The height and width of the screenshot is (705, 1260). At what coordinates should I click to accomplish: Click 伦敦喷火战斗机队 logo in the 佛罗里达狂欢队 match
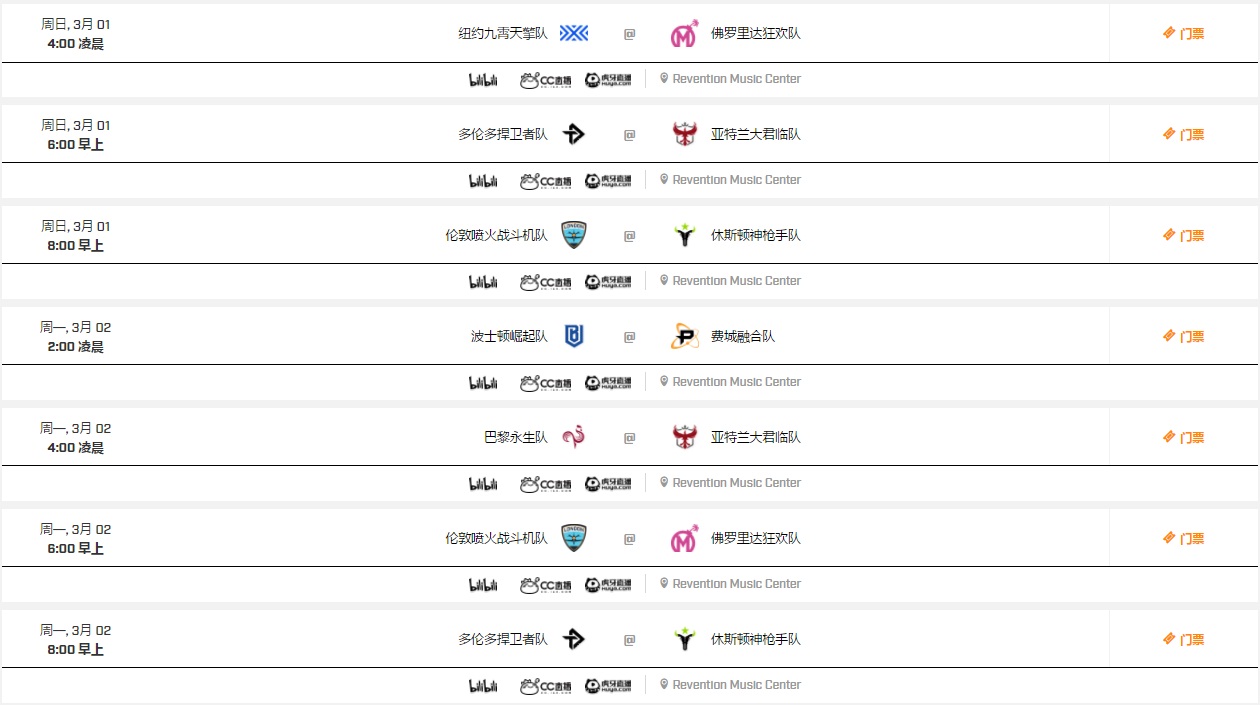click(x=574, y=538)
